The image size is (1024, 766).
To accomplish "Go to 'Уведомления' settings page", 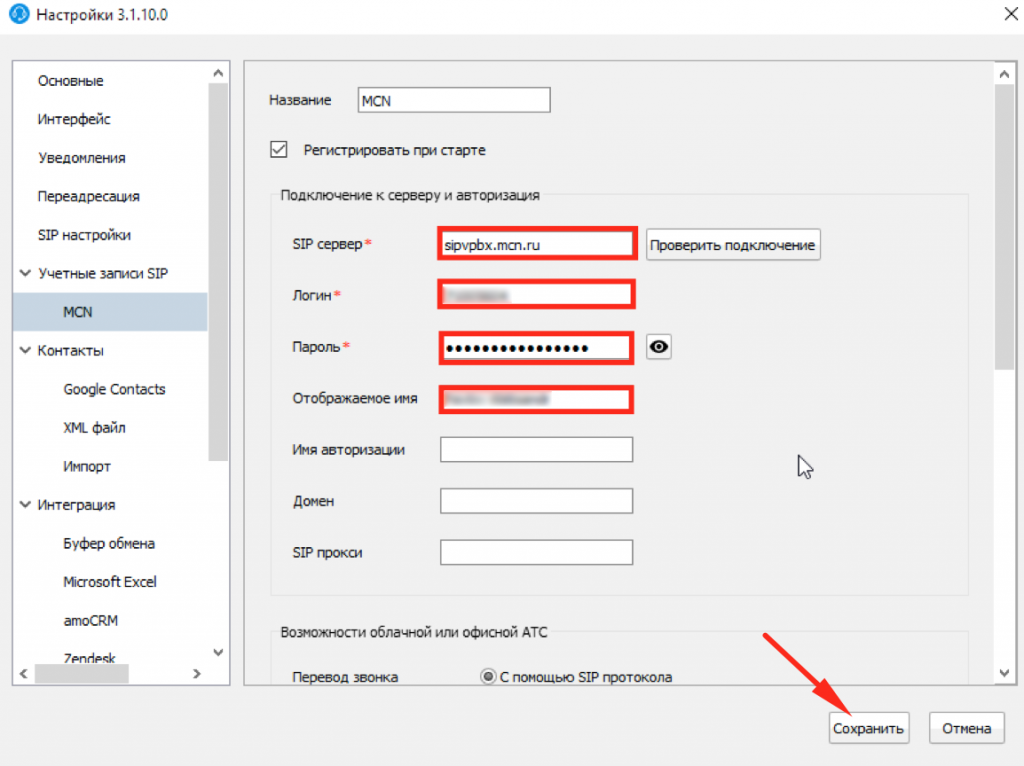I will pyautogui.click(x=81, y=158).
